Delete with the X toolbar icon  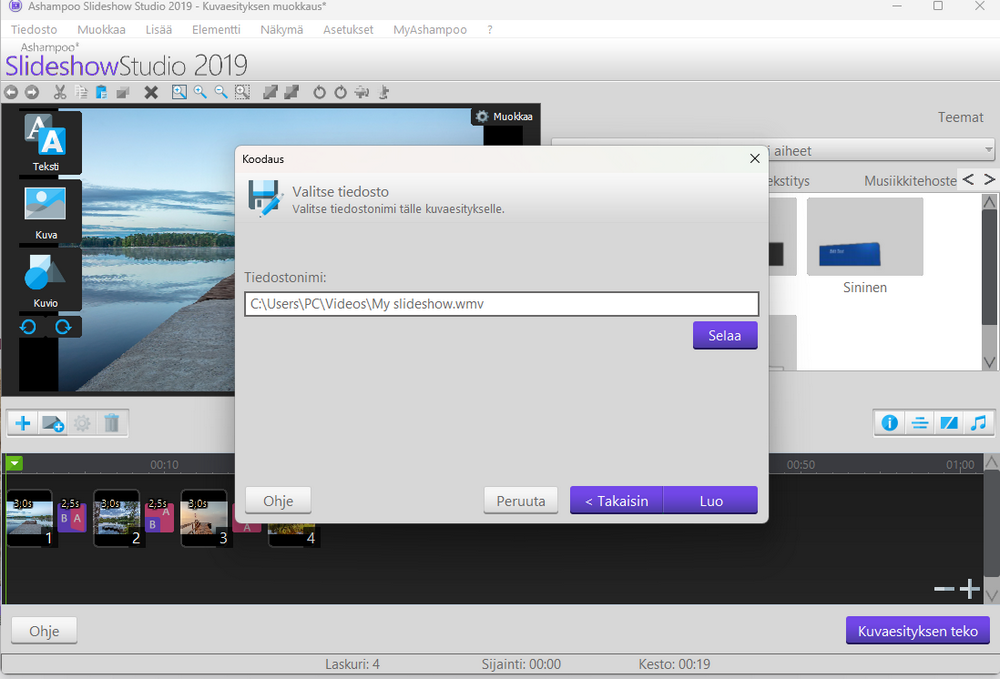click(x=151, y=92)
